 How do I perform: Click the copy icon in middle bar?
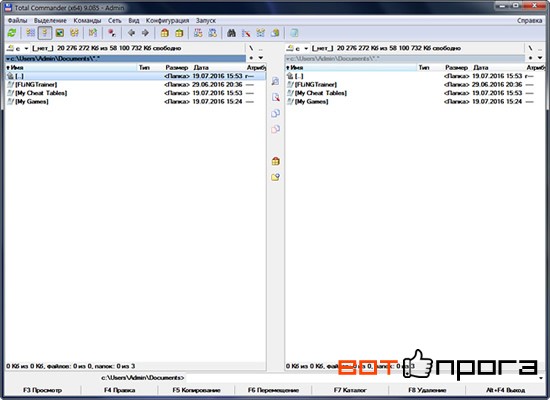coord(275,113)
